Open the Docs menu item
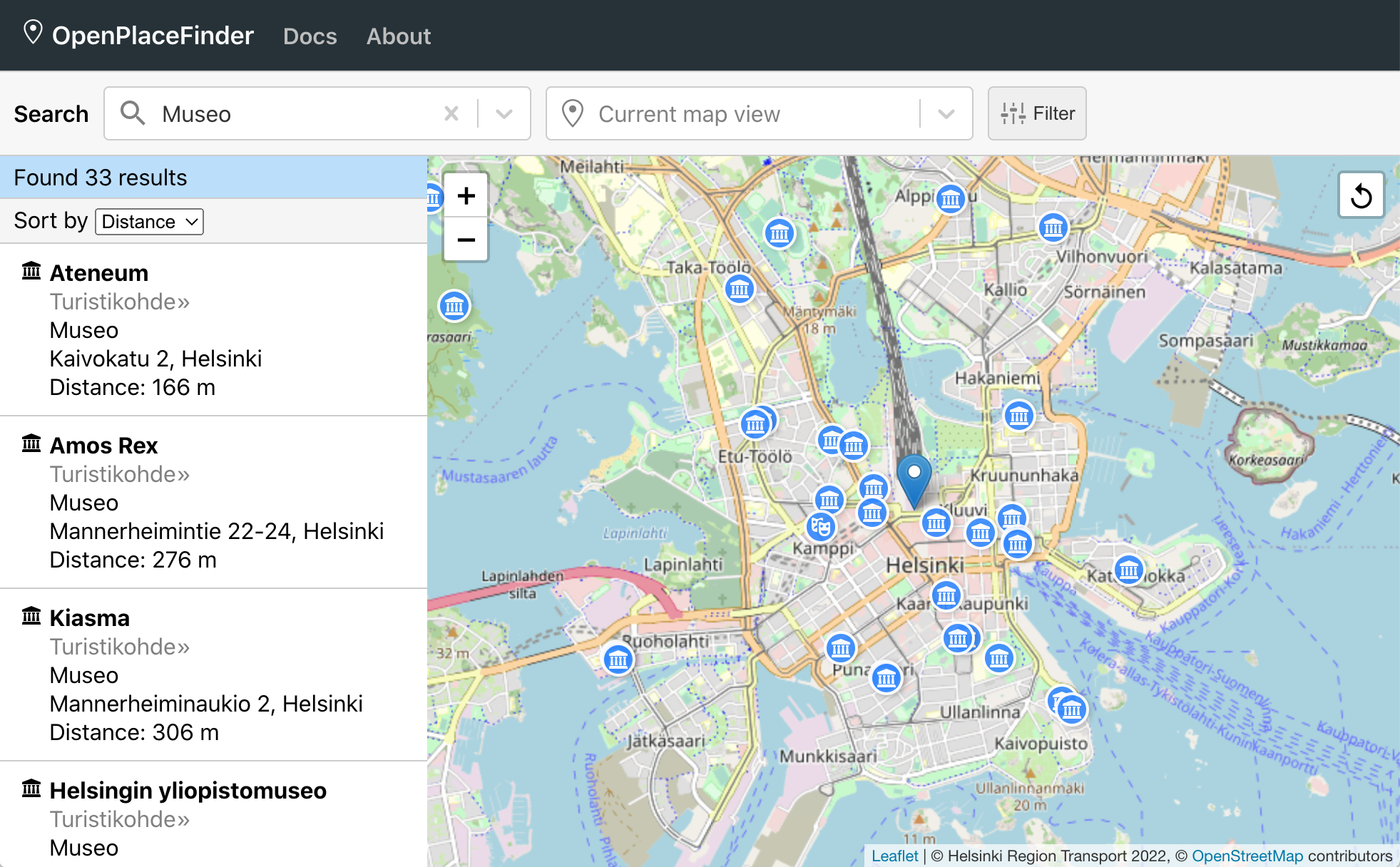 (310, 36)
